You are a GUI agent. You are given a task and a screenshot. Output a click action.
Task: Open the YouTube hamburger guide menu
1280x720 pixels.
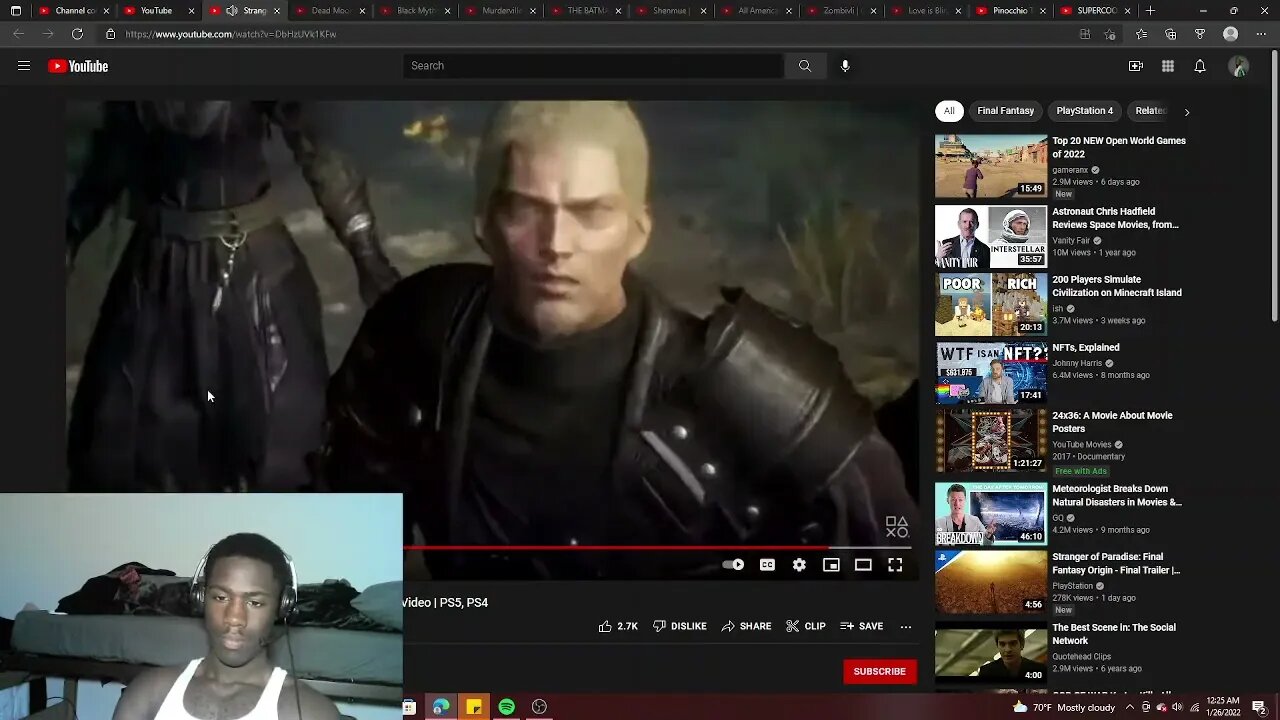pyautogui.click(x=24, y=66)
